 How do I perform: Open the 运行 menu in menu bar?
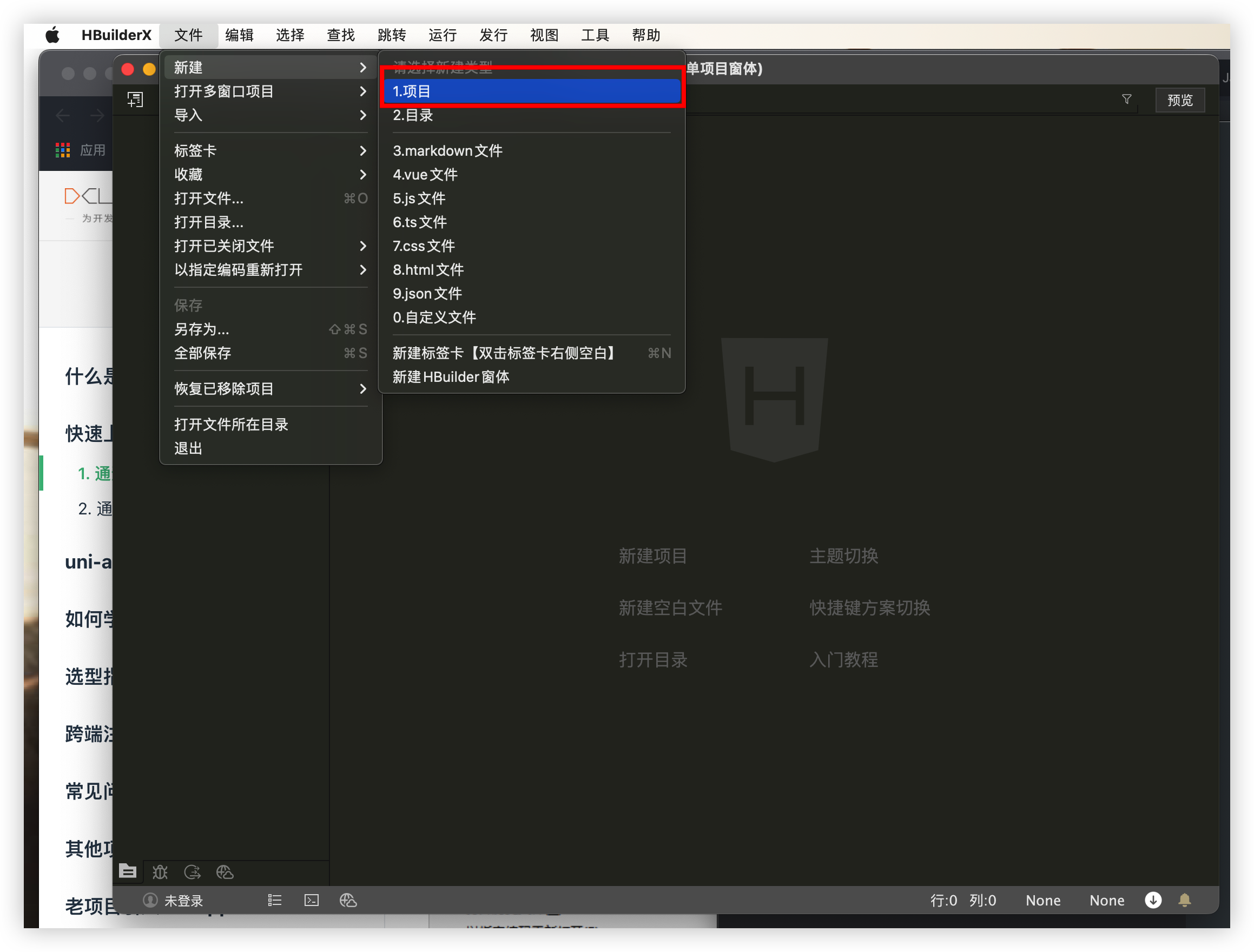coord(442,35)
